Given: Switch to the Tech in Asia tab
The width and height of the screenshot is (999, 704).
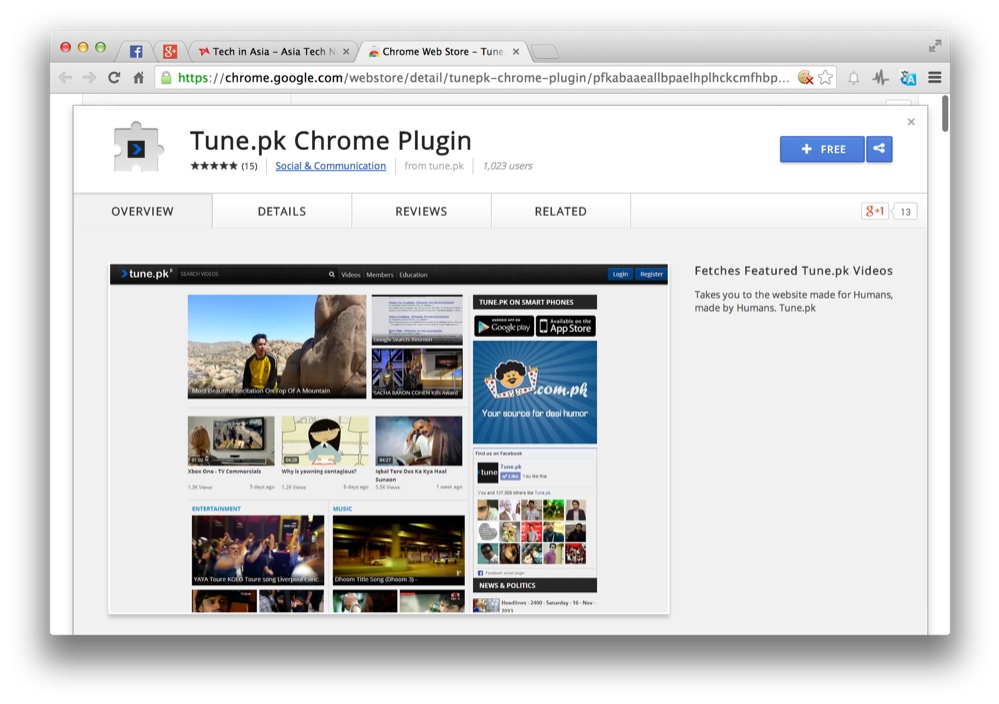Looking at the screenshot, I should (x=273, y=51).
